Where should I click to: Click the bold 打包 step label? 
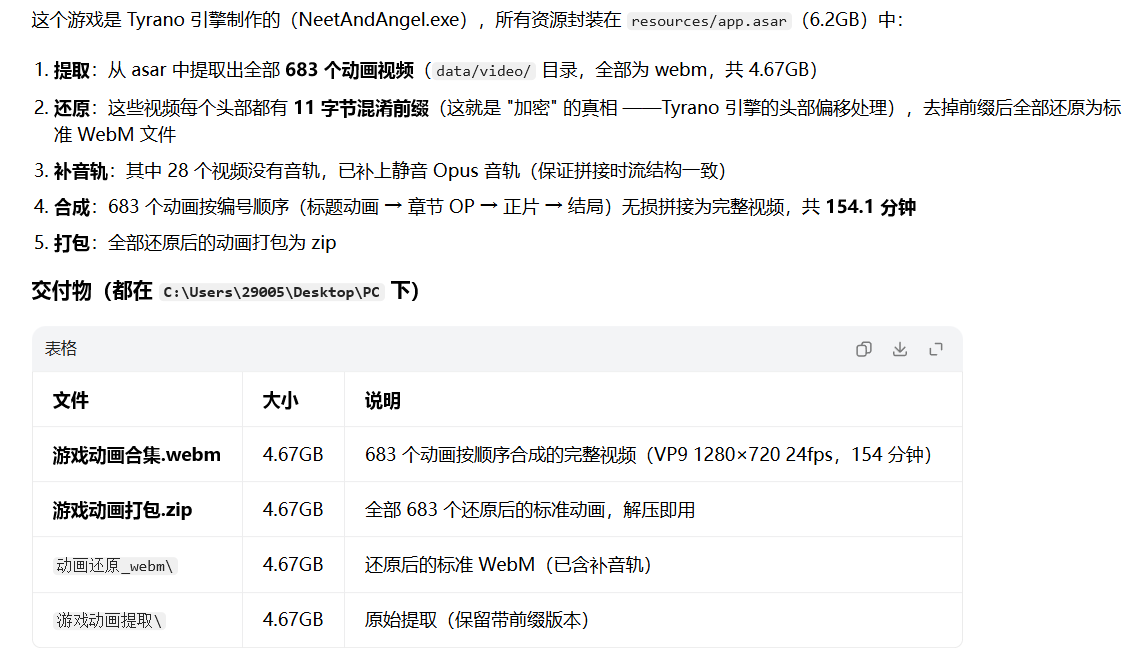coord(72,243)
